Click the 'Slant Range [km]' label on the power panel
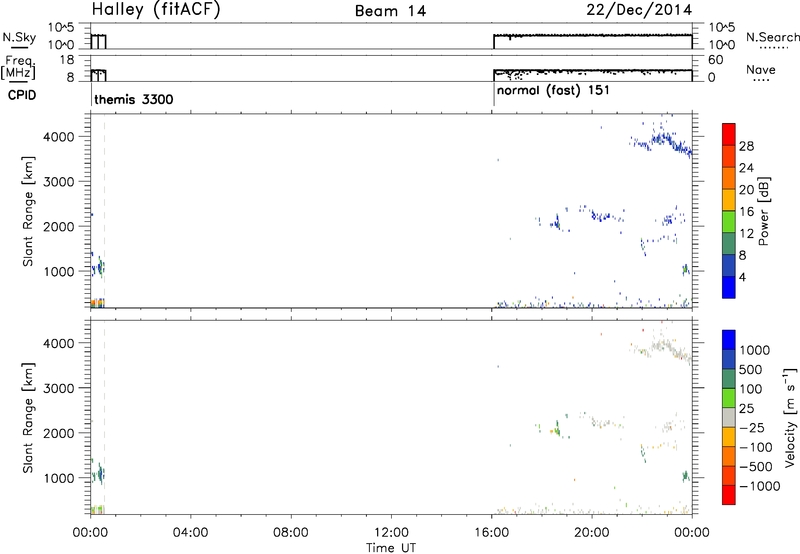The image size is (800, 554). click(28, 211)
